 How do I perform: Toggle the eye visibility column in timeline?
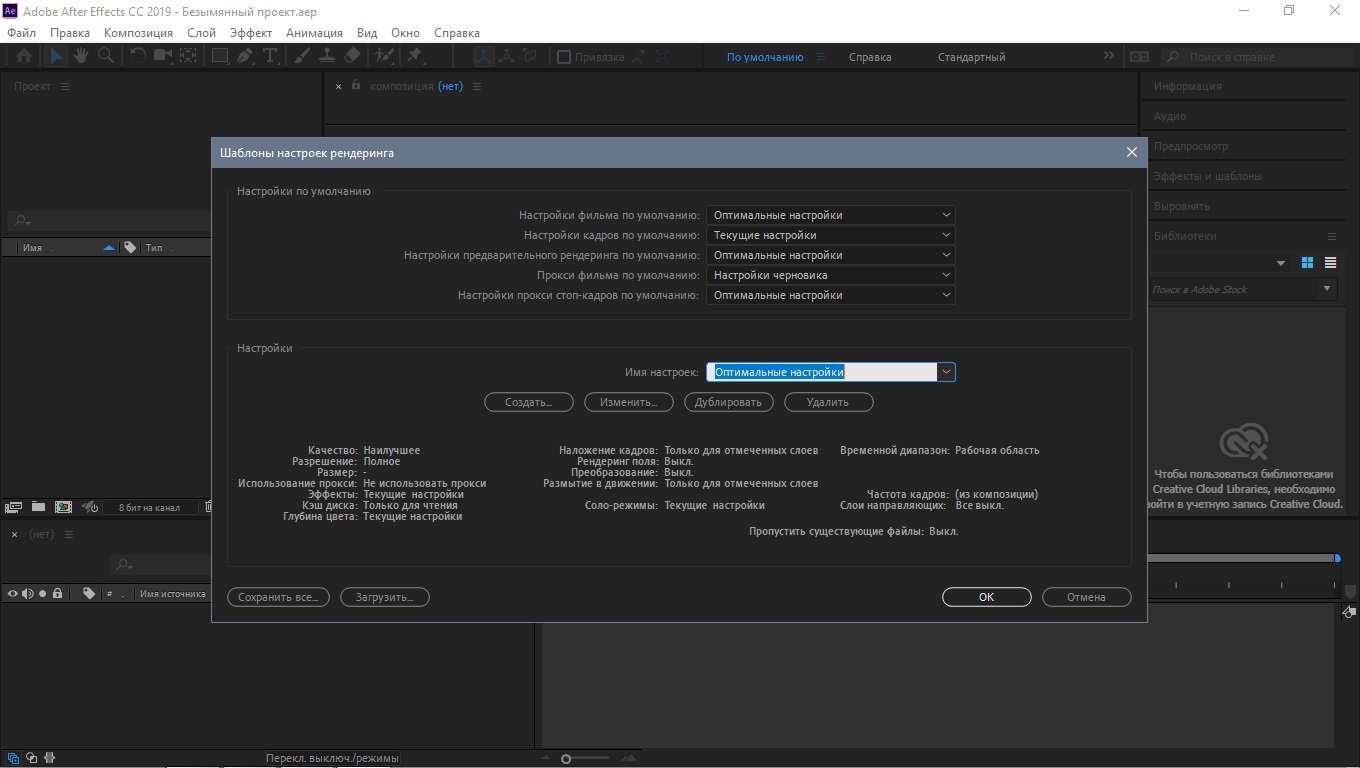click(x=13, y=594)
